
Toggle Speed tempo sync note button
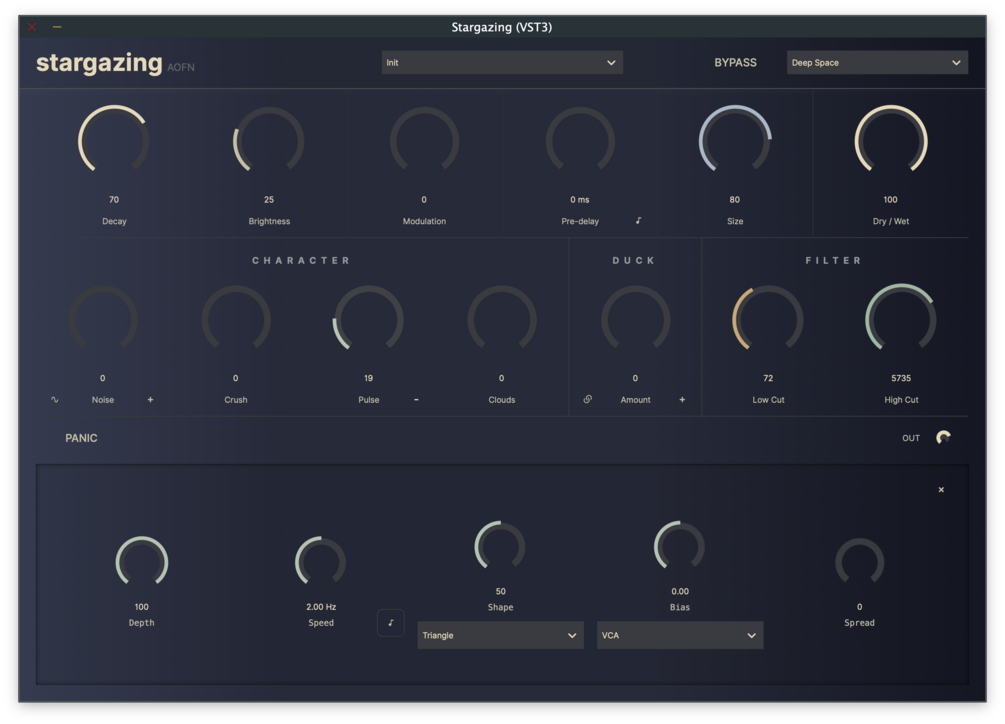pyautogui.click(x=390, y=622)
